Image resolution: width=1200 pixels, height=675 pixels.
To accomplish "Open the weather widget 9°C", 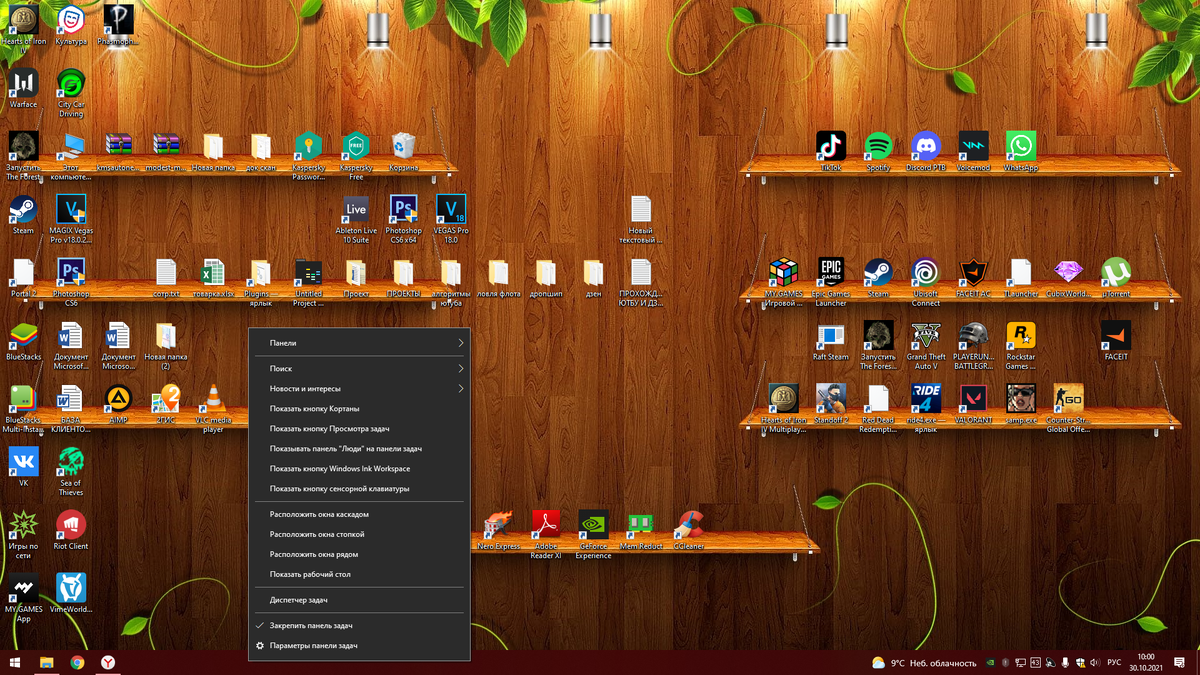I will 923,662.
